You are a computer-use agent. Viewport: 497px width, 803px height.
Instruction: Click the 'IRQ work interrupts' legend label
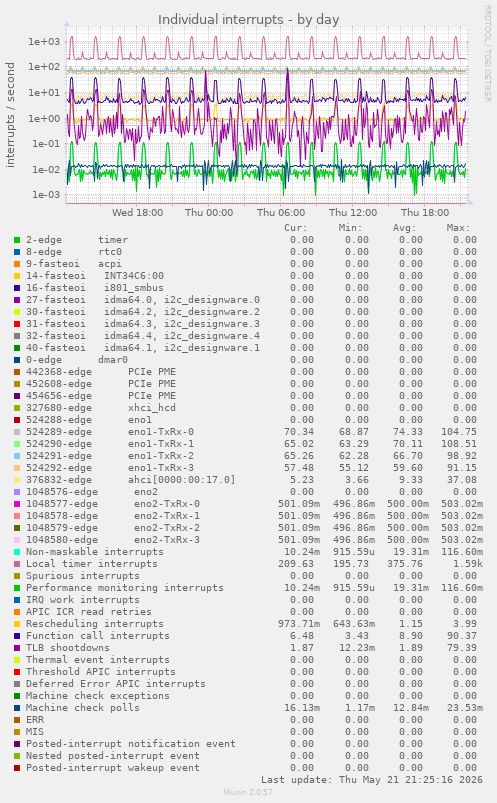point(83,600)
